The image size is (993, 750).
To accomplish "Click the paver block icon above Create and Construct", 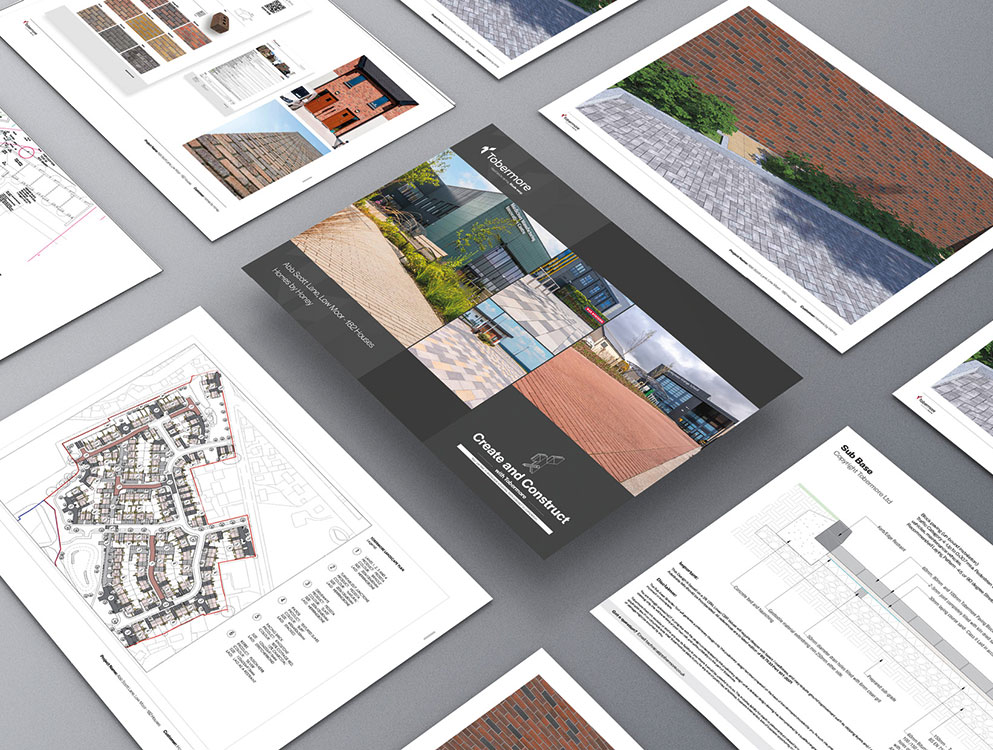I will (541, 461).
